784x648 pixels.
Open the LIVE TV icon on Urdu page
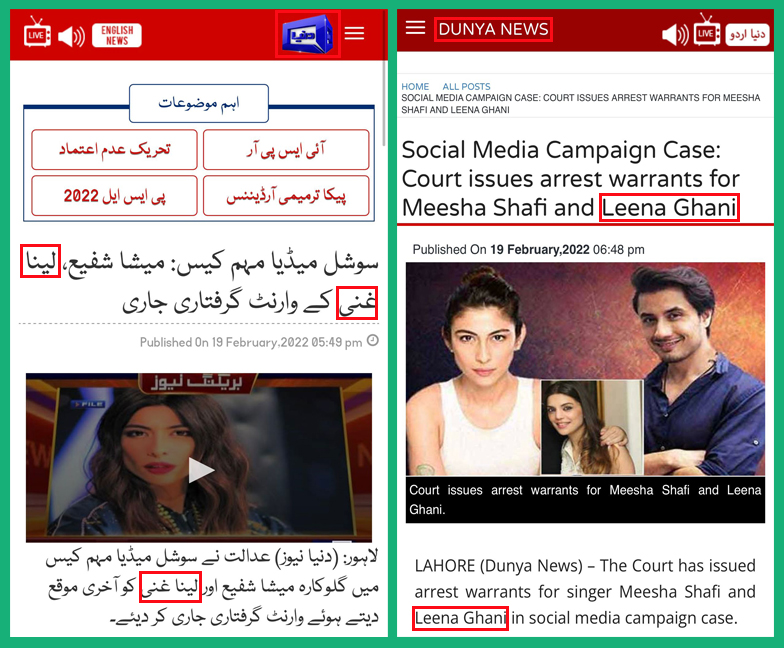tap(37, 32)
